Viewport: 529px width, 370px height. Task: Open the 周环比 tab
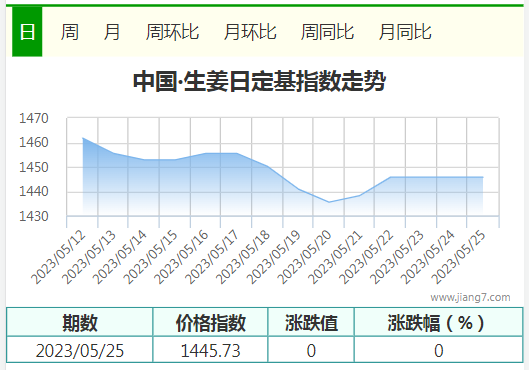(172, 32)
